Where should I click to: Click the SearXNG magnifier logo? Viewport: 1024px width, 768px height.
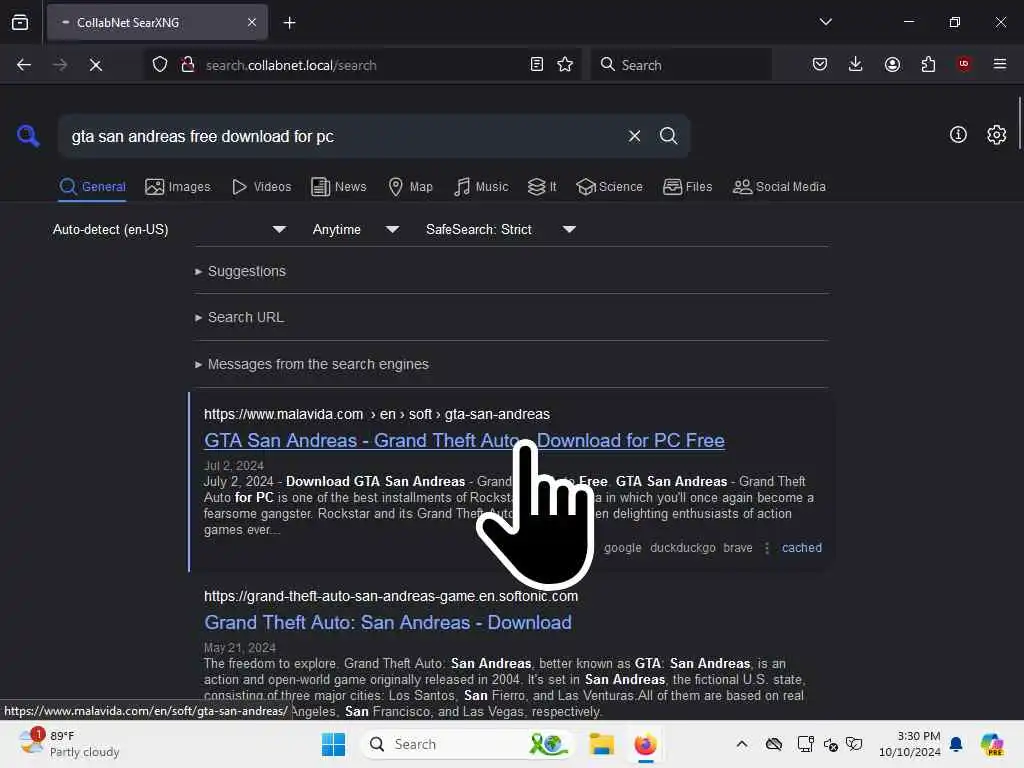click(28, 136)
